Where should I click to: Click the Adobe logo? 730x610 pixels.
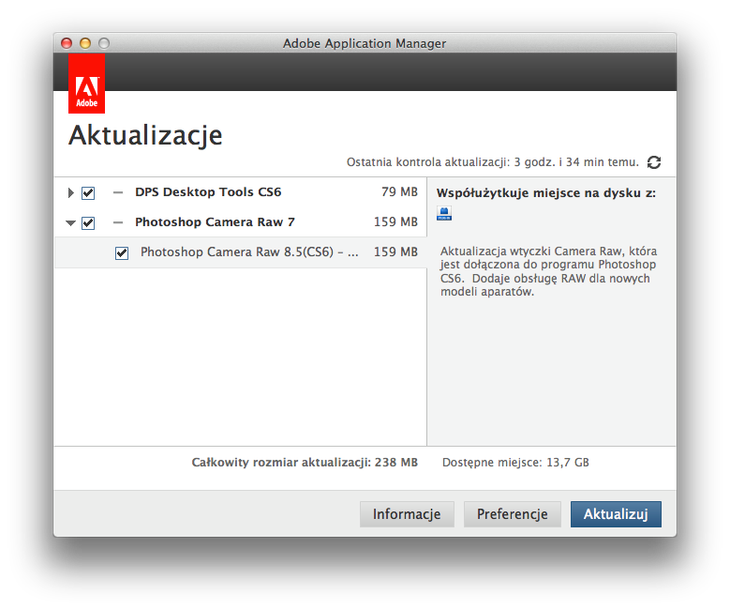(87, 83)
